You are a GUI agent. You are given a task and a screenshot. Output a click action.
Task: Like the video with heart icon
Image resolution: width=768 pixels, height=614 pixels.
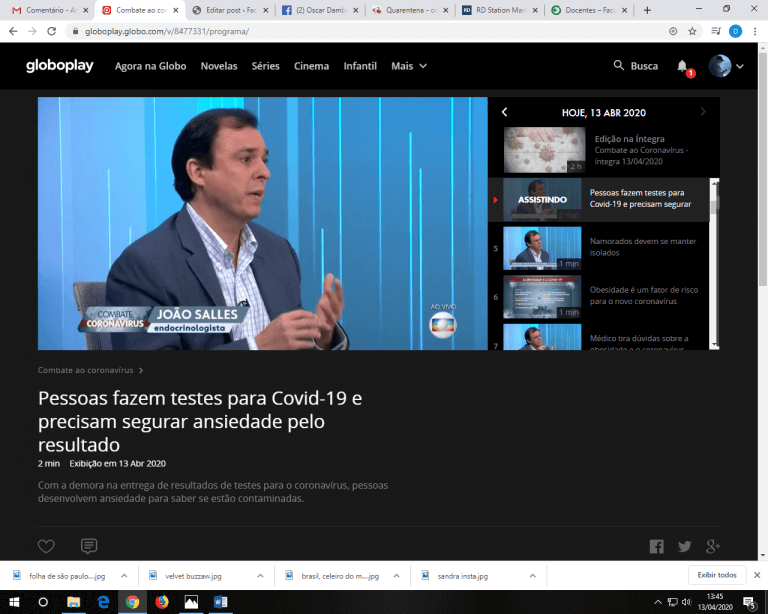coord(46,546)
